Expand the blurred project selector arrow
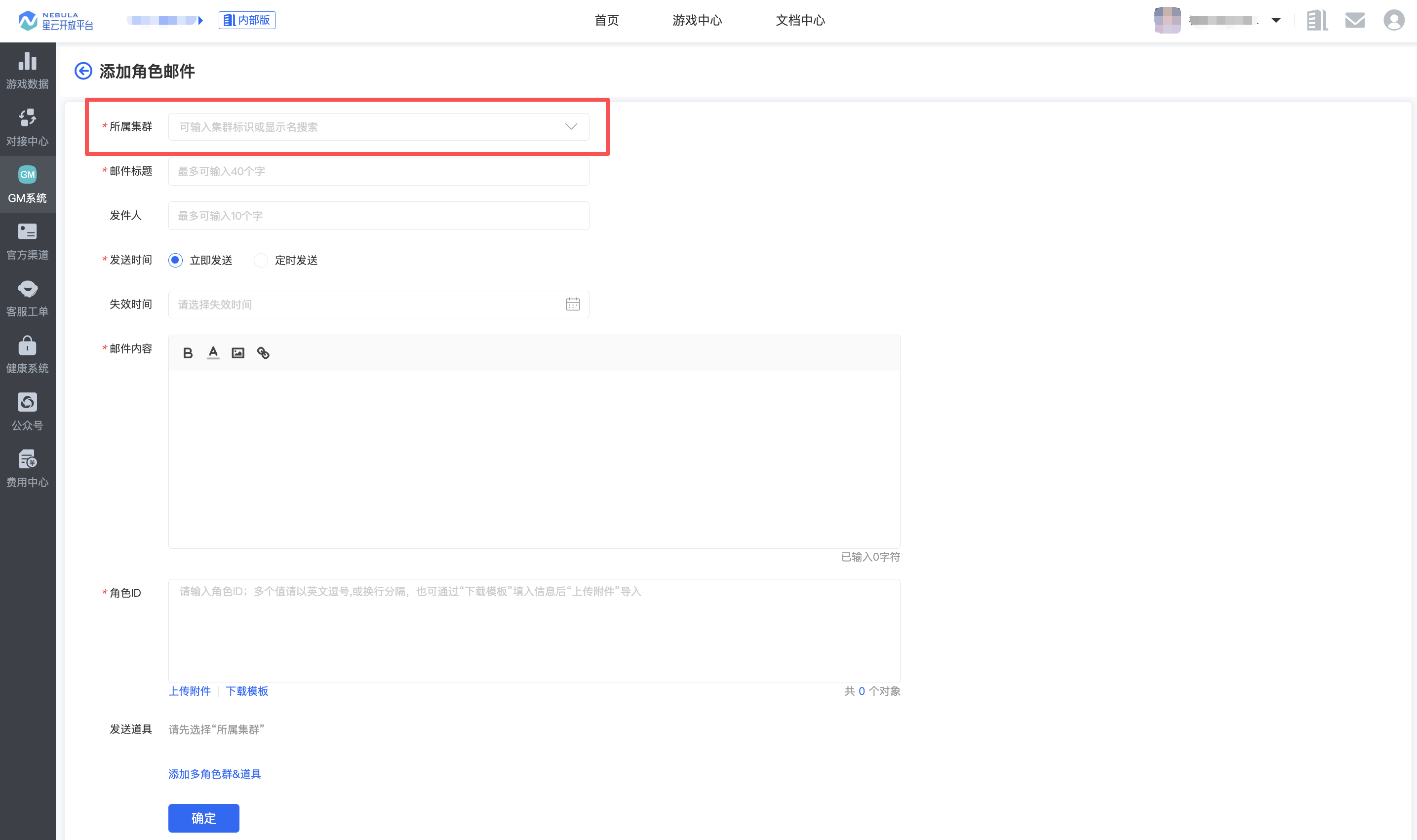1417x840 pixels. pyautogui.click(x=200, y=20)
